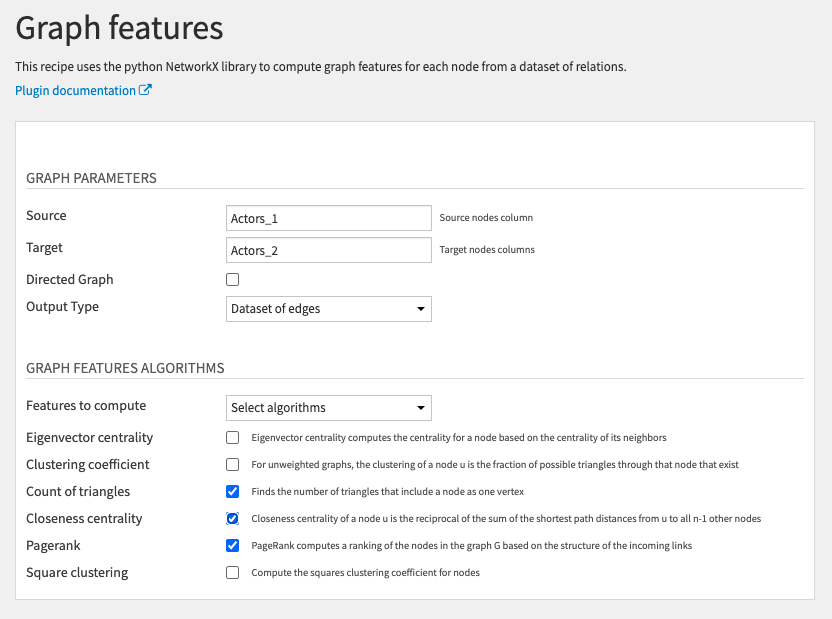The image size is (832, 619).
Task: Click the Source field label
Action: (46, 216)
